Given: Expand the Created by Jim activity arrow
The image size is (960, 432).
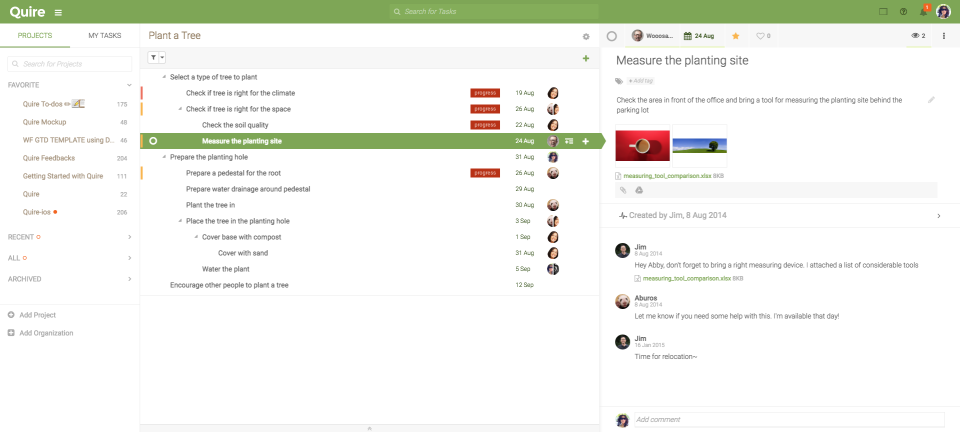Looking at the screenshot, I should (x=939, y=216).
